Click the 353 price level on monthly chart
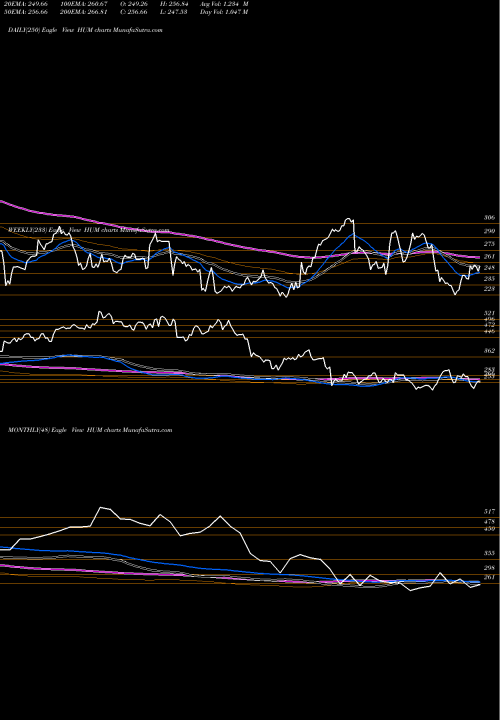The height and width of the screenshot is (720, 500). click(489, 554)
